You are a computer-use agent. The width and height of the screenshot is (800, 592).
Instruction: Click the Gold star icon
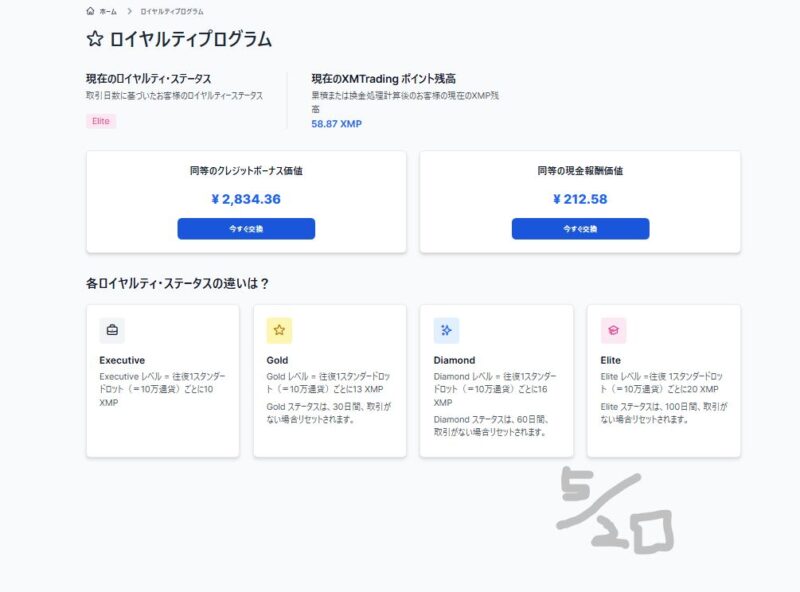[x=279, y=330]
